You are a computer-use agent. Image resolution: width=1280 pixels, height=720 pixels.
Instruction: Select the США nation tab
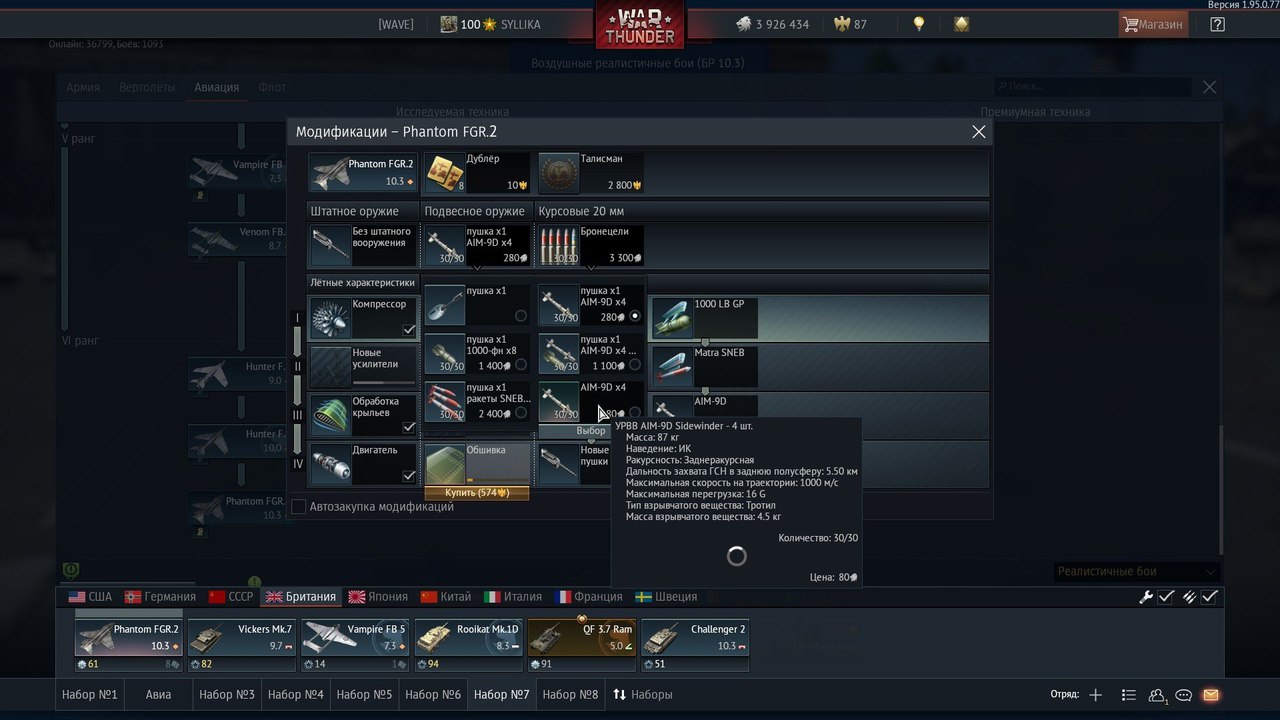(91, 597)
